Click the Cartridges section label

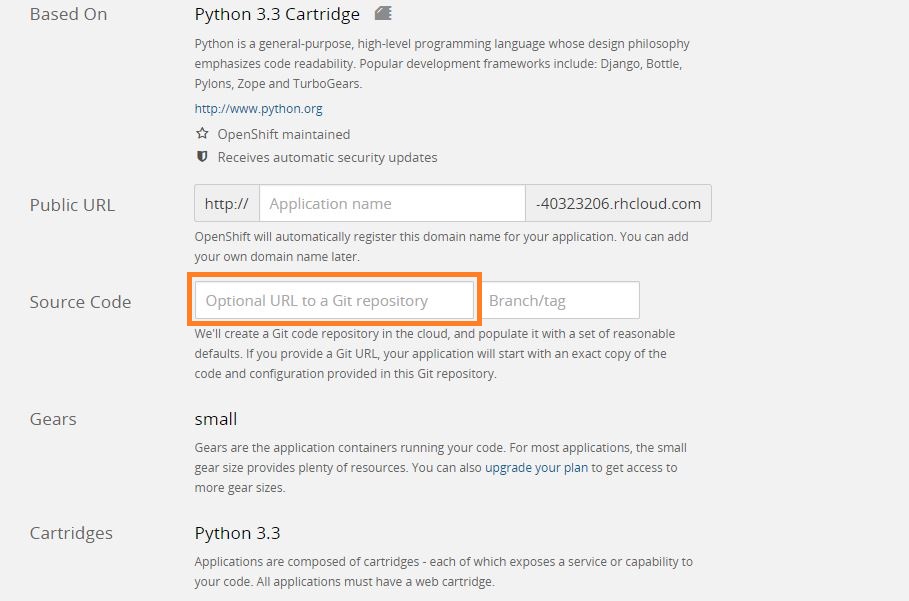71,533
